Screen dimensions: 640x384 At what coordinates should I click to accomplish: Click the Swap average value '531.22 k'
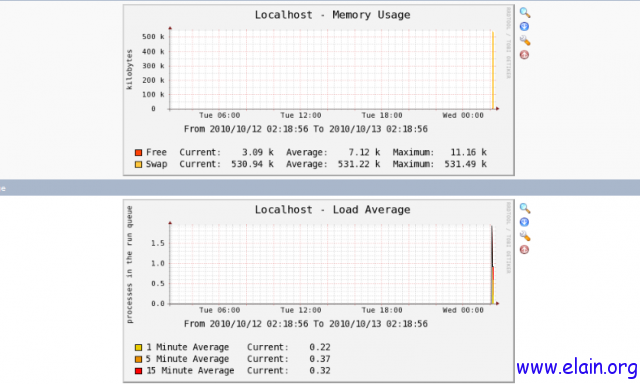click(x=359, y=164)
